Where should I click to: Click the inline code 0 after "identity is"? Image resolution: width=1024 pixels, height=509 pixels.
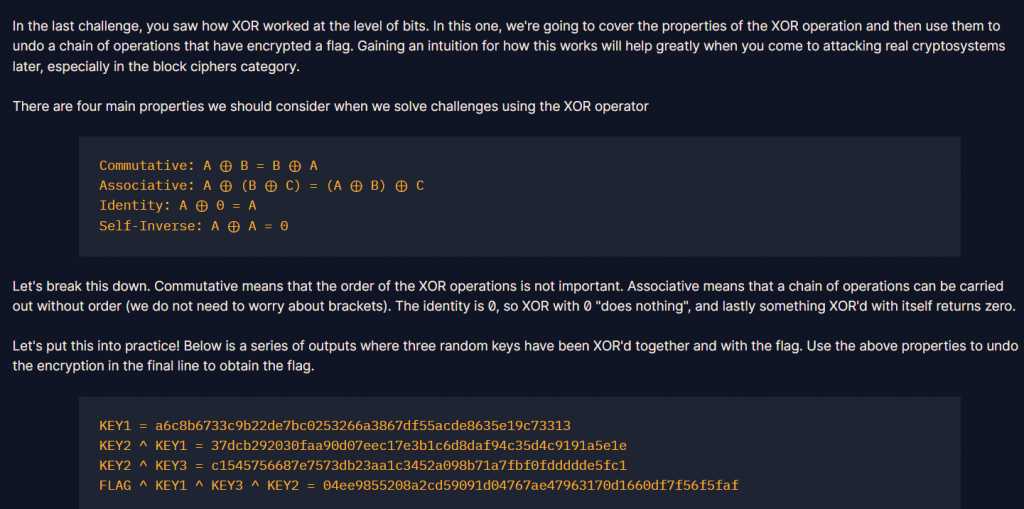pyautogui.click(x=491, y=306)
